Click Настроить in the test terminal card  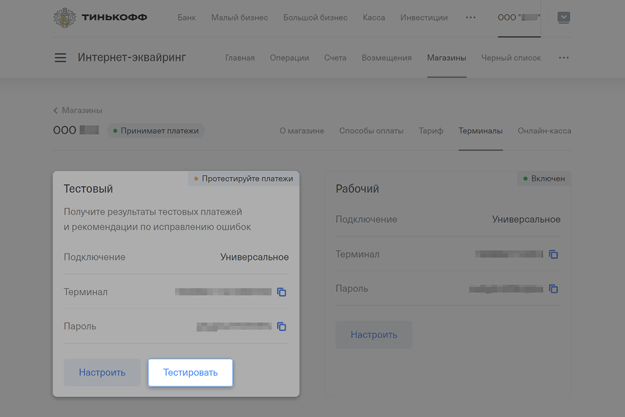(x=102, y=372)
